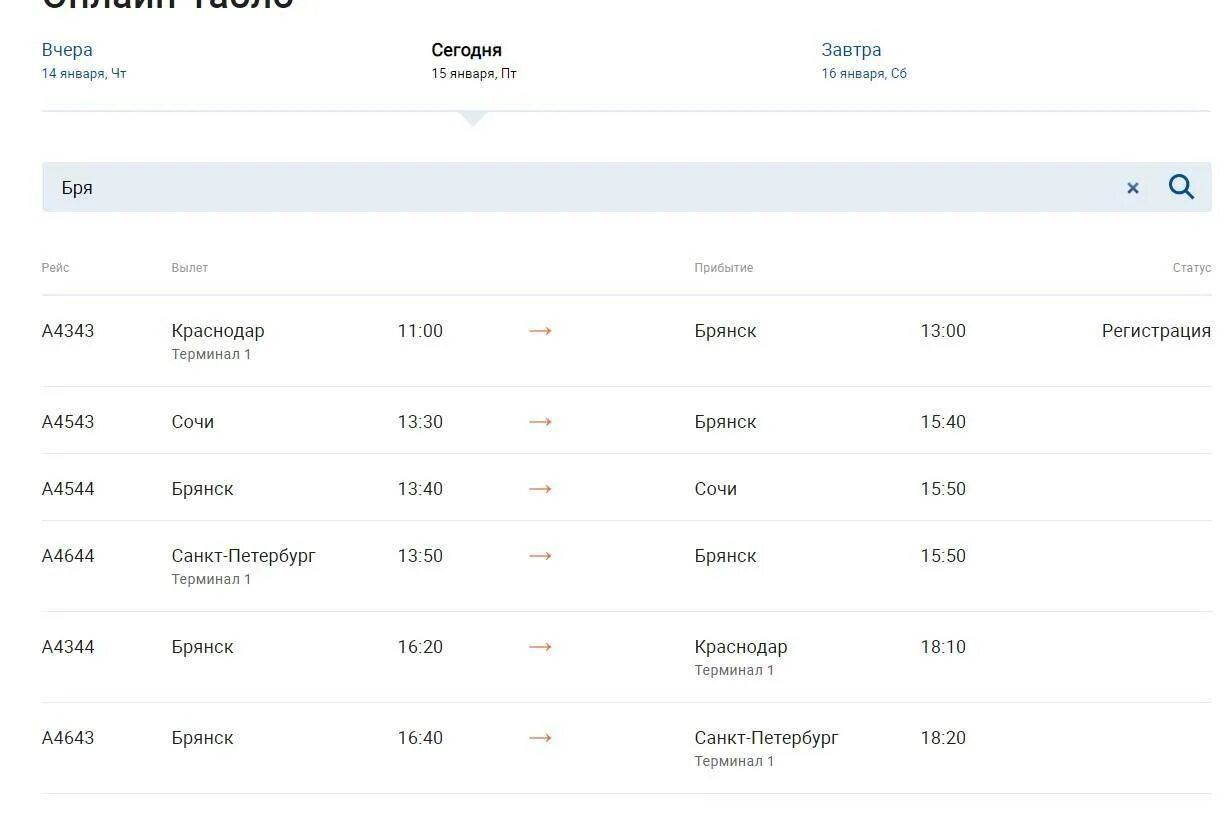This screenshot has width=1228, height=823.
Task: Click into the search field containing Бря
Action: (x=580, y=187)
